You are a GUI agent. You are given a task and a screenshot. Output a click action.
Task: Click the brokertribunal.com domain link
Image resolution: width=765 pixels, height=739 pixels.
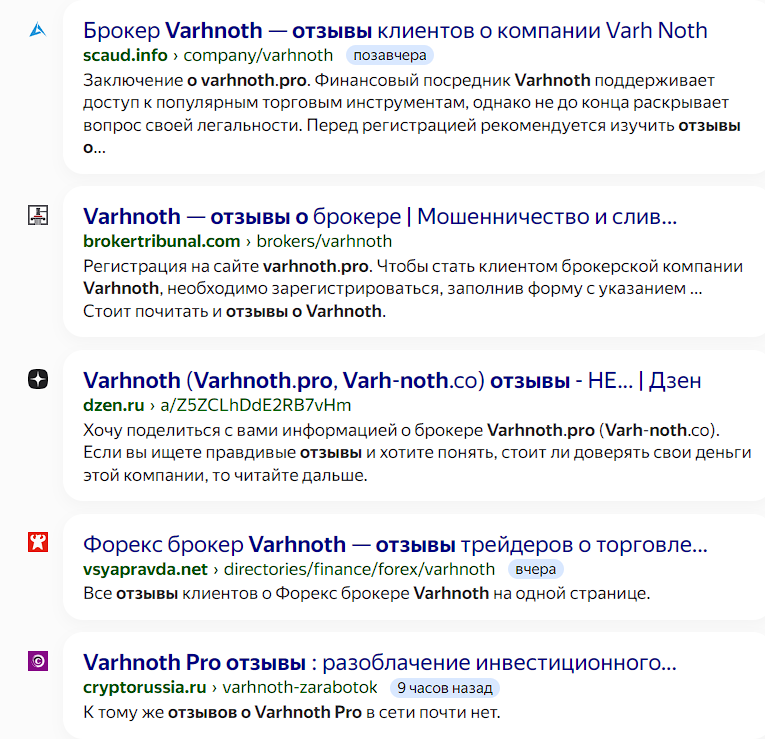[162, 241]
